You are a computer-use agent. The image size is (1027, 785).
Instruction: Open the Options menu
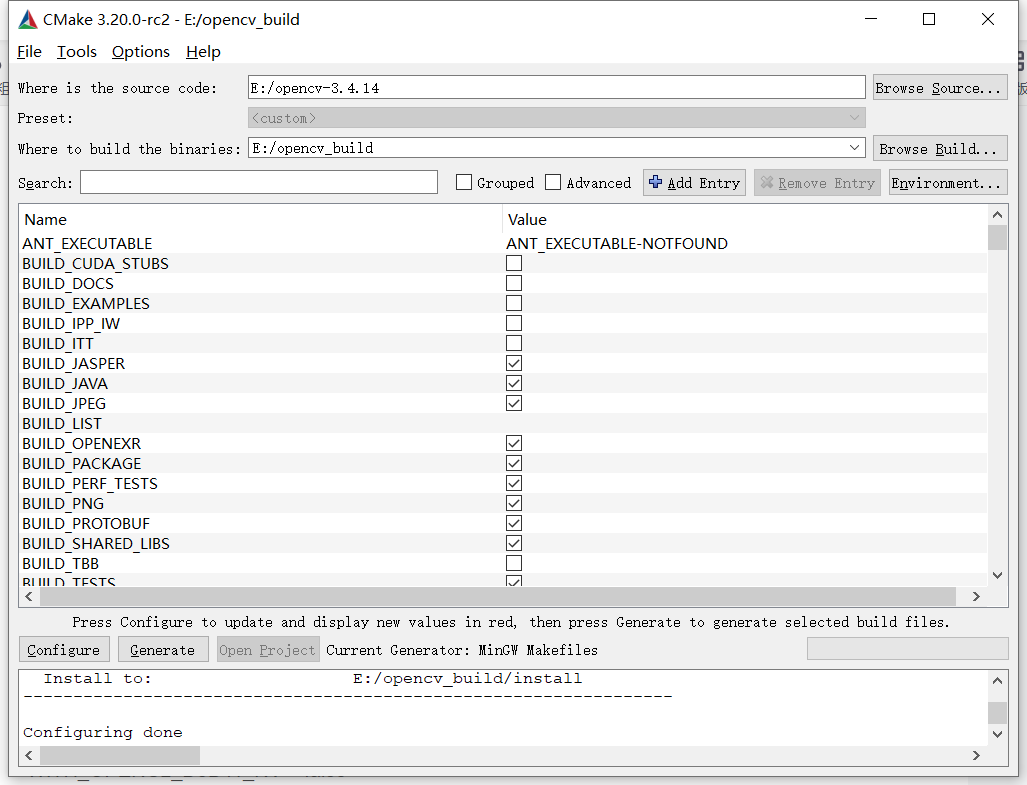(x=140, y=51)
